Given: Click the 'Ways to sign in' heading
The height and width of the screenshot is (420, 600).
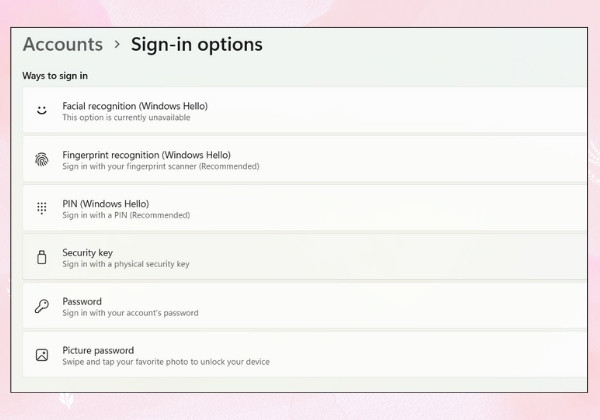Looking at the screenshot, I should click(x=55, y=76).
